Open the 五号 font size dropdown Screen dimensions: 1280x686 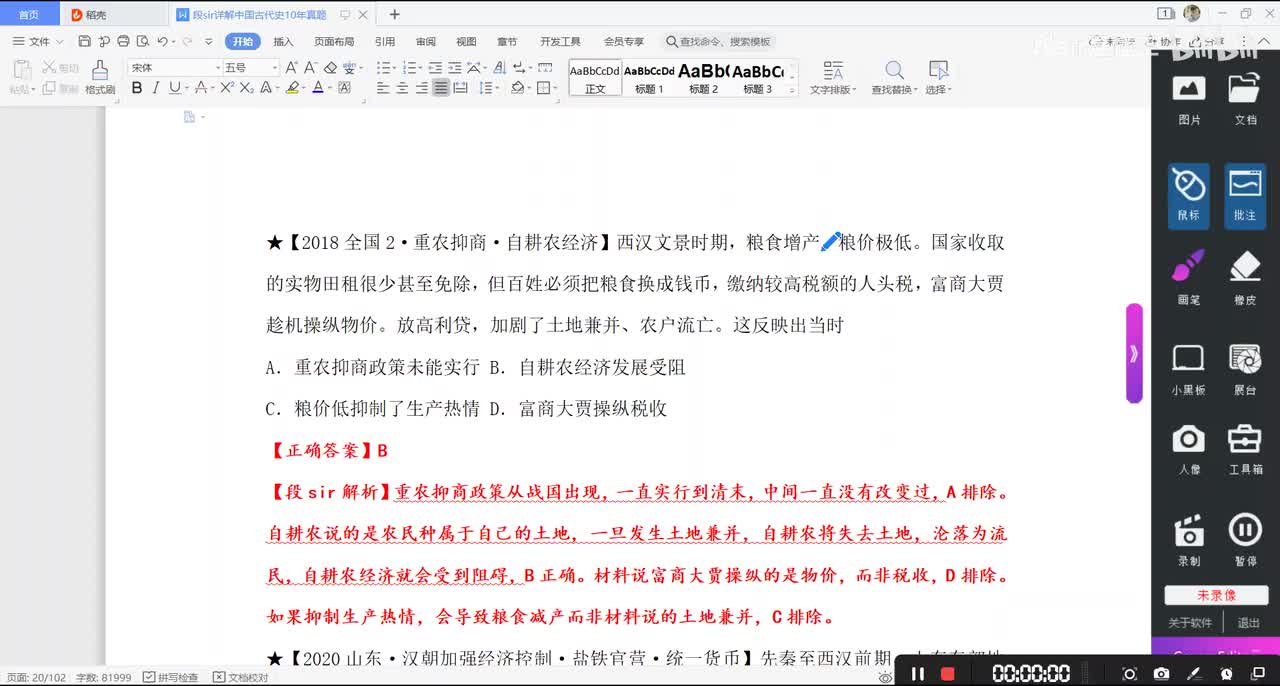click(275, 67)
